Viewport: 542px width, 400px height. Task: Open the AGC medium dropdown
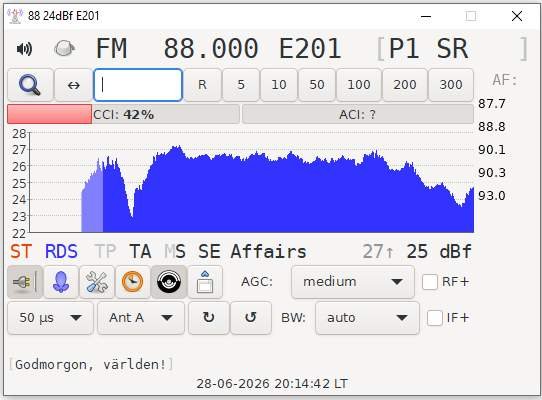(353, 282)
